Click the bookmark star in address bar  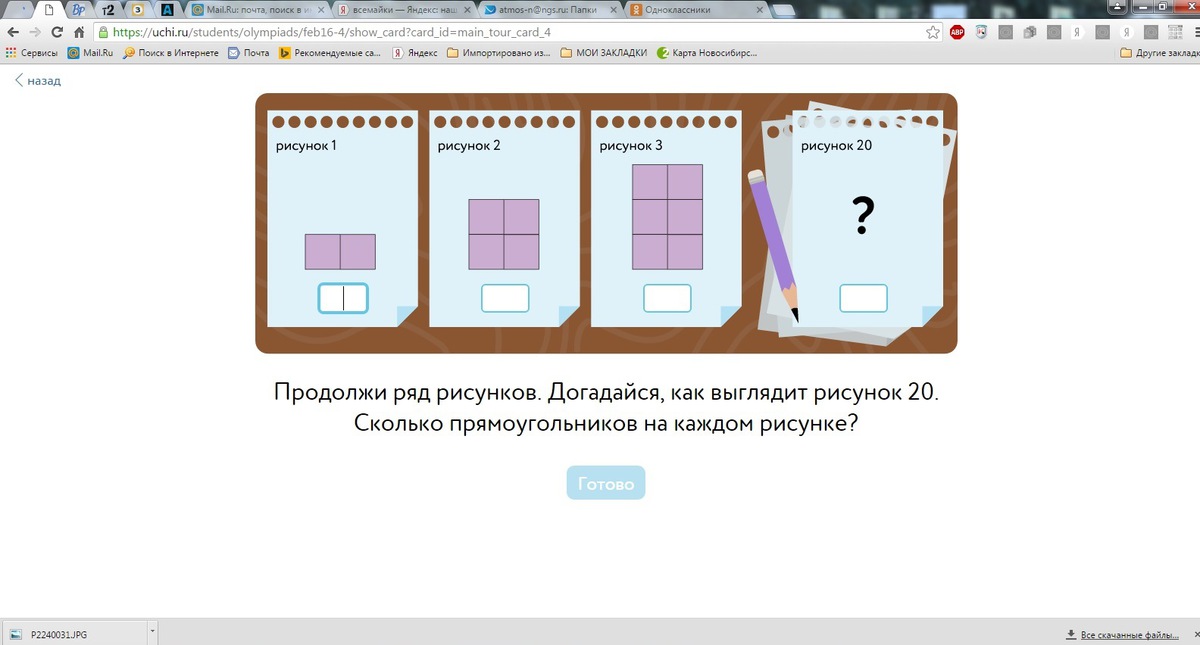(934, 31)
